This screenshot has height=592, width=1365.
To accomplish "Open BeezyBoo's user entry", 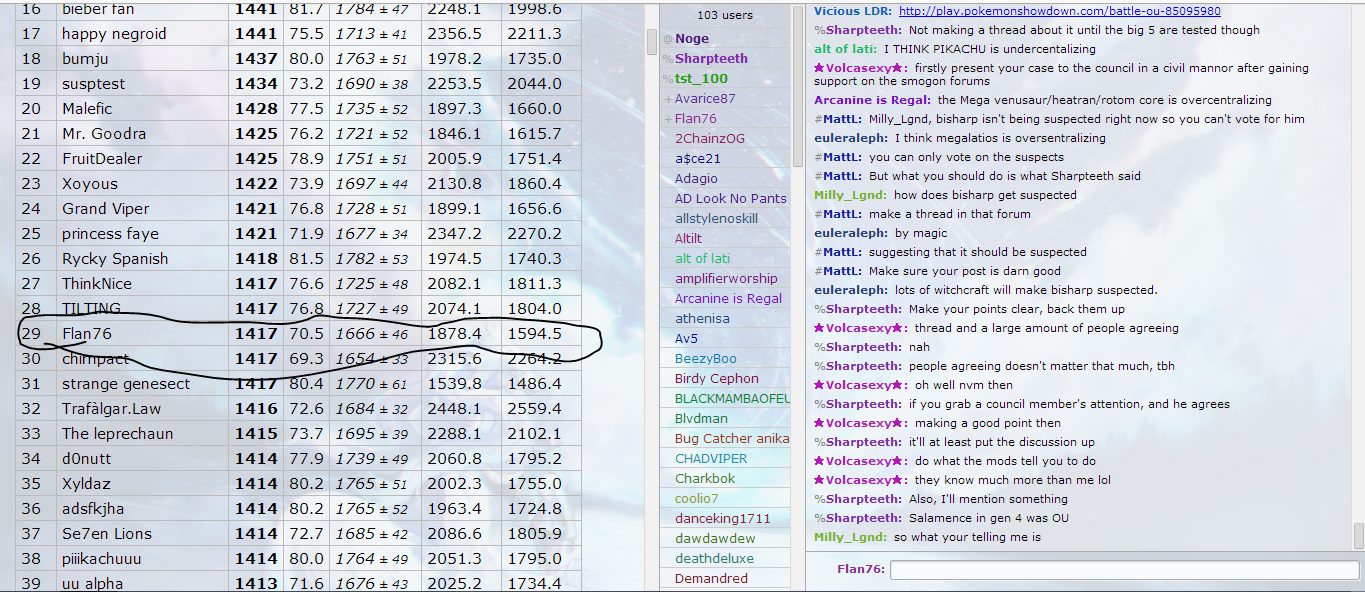I will pos(705,359).
